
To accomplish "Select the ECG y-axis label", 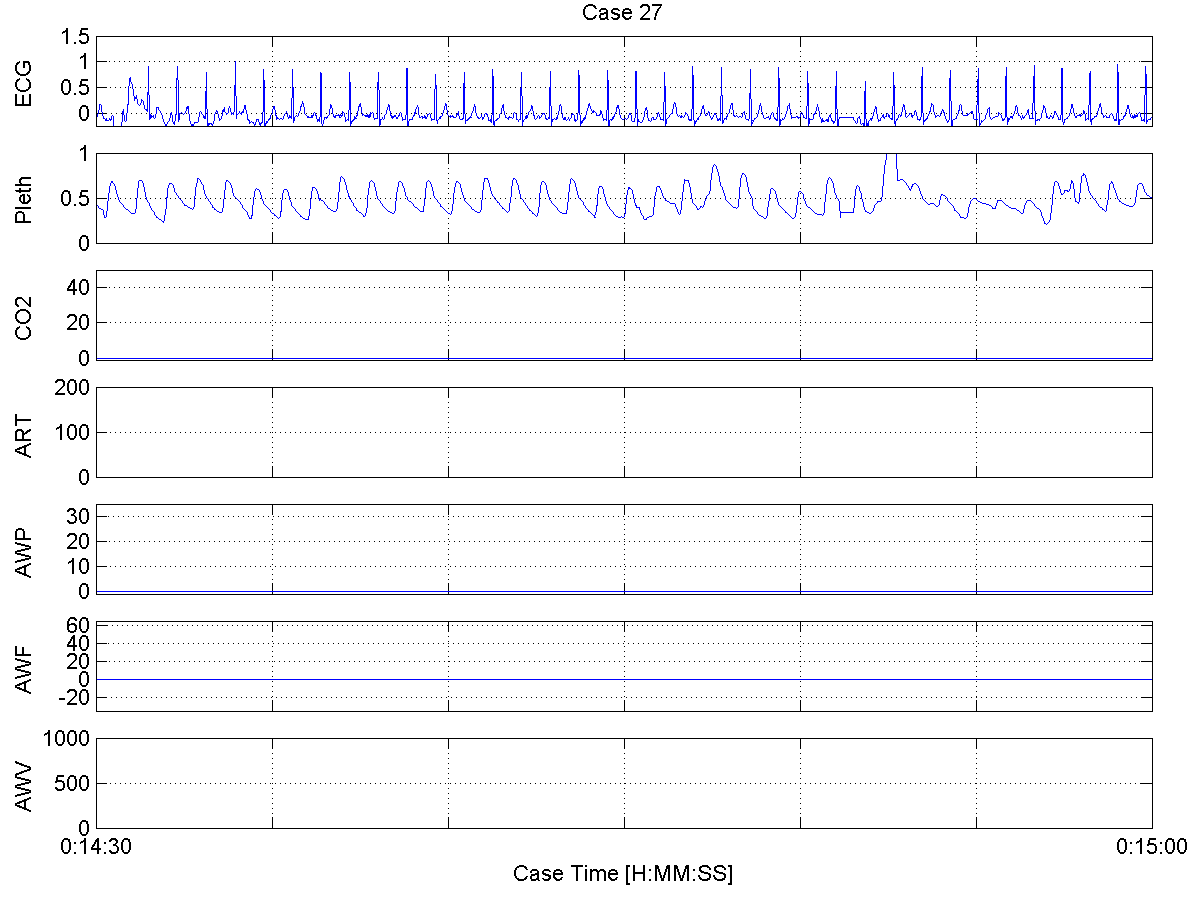I will pos(23,82).
